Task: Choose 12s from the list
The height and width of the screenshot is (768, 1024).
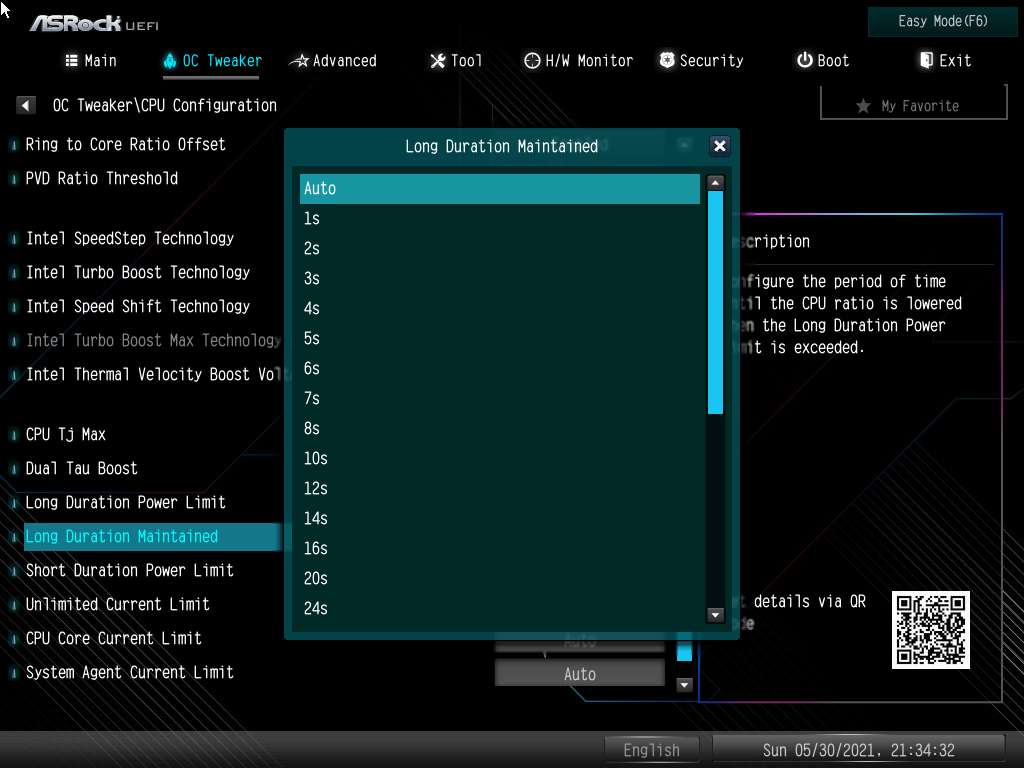Action: (500, 488)
